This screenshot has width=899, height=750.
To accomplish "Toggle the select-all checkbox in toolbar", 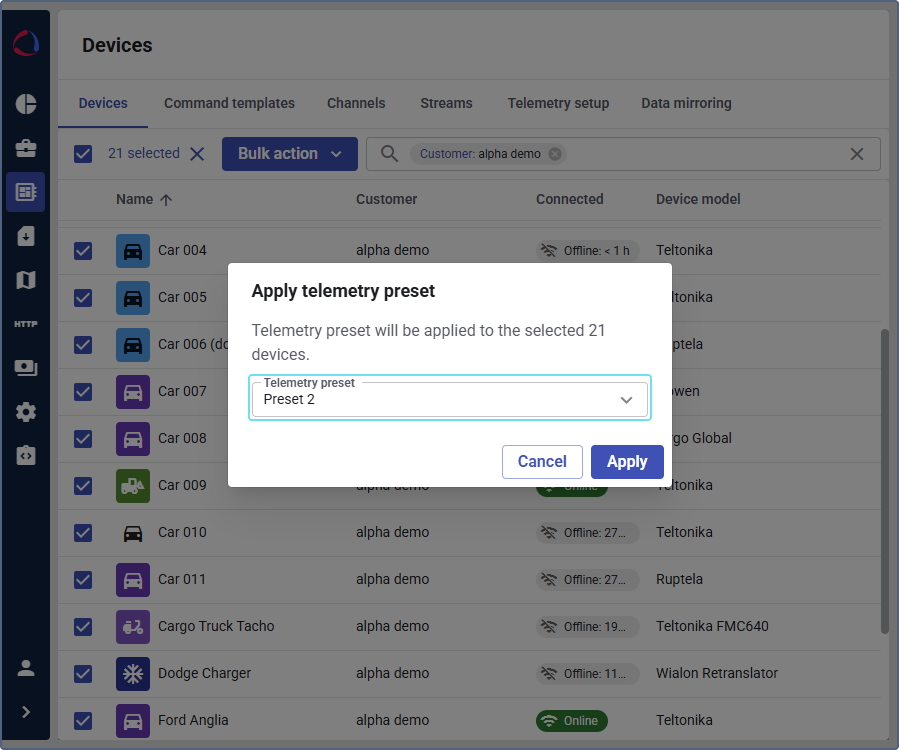I will [83, 154].
